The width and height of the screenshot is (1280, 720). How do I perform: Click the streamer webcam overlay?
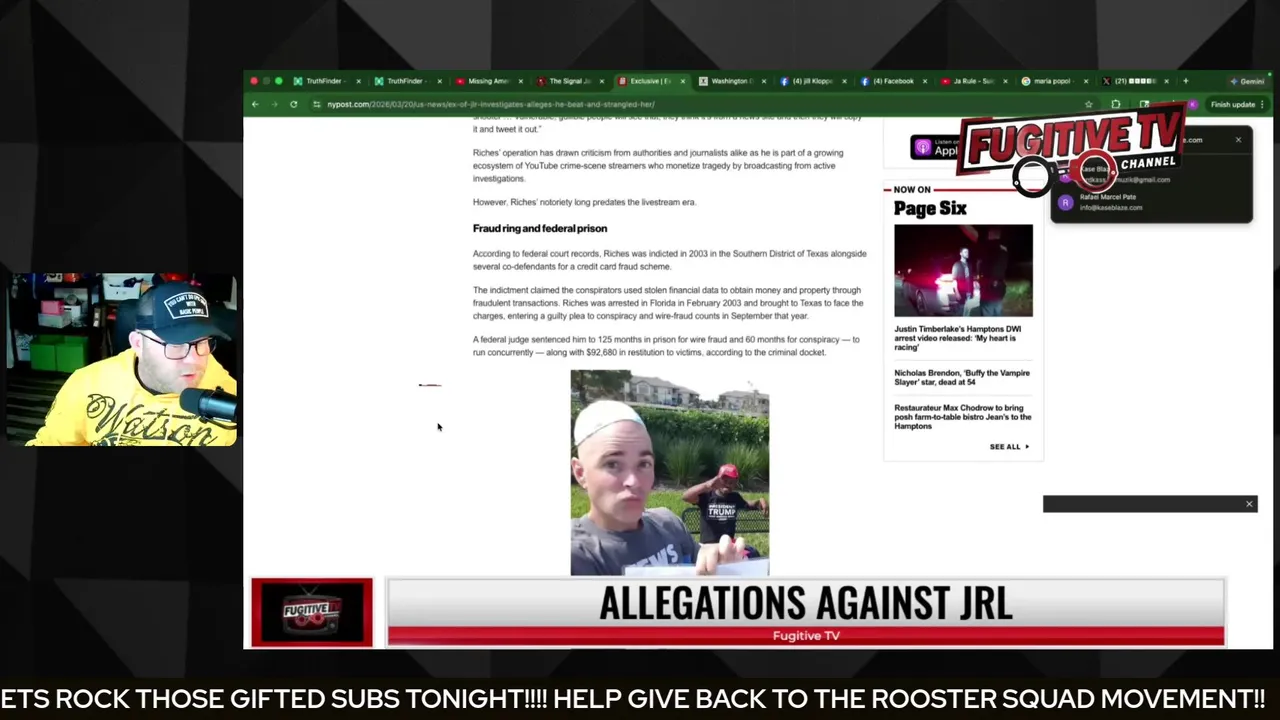click(x=121, y=360)
